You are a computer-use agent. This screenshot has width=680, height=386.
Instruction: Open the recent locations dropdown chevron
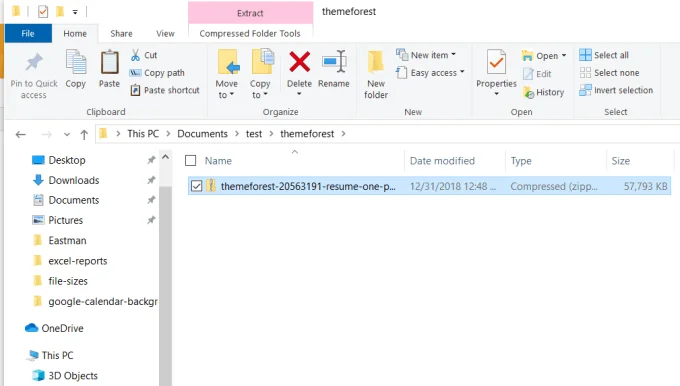67,134
